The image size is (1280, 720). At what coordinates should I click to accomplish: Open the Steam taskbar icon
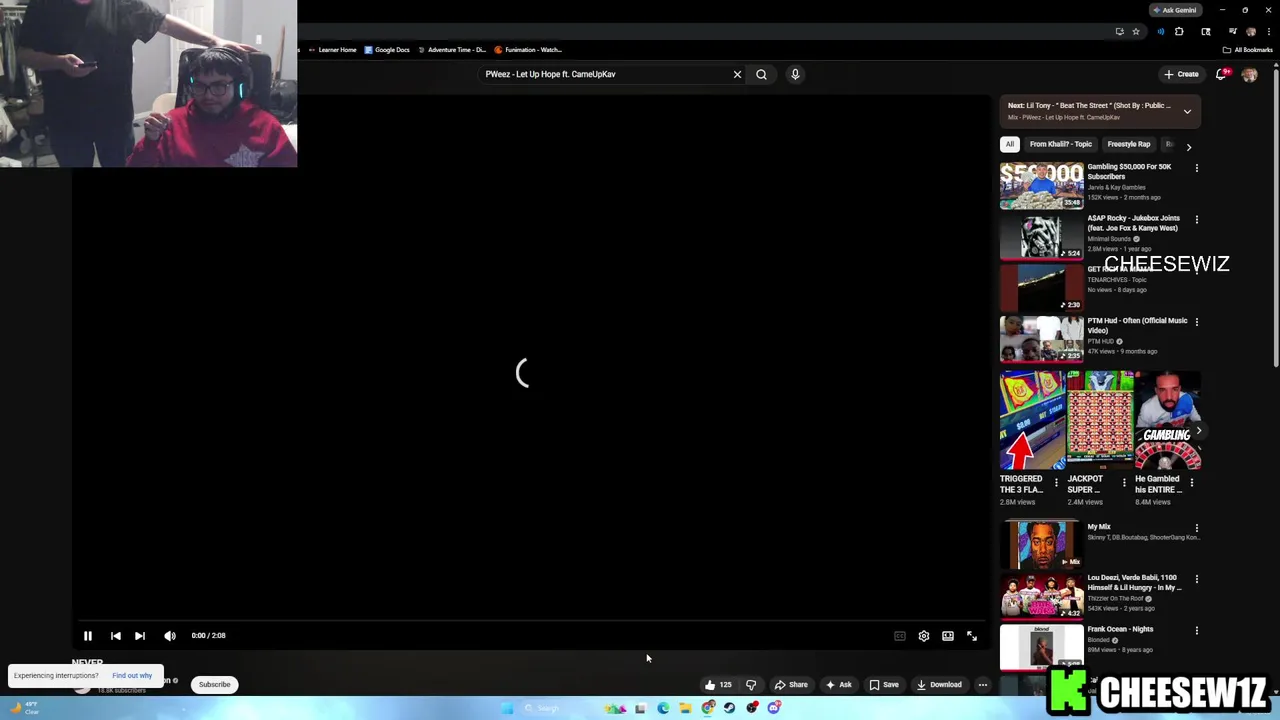729,708
